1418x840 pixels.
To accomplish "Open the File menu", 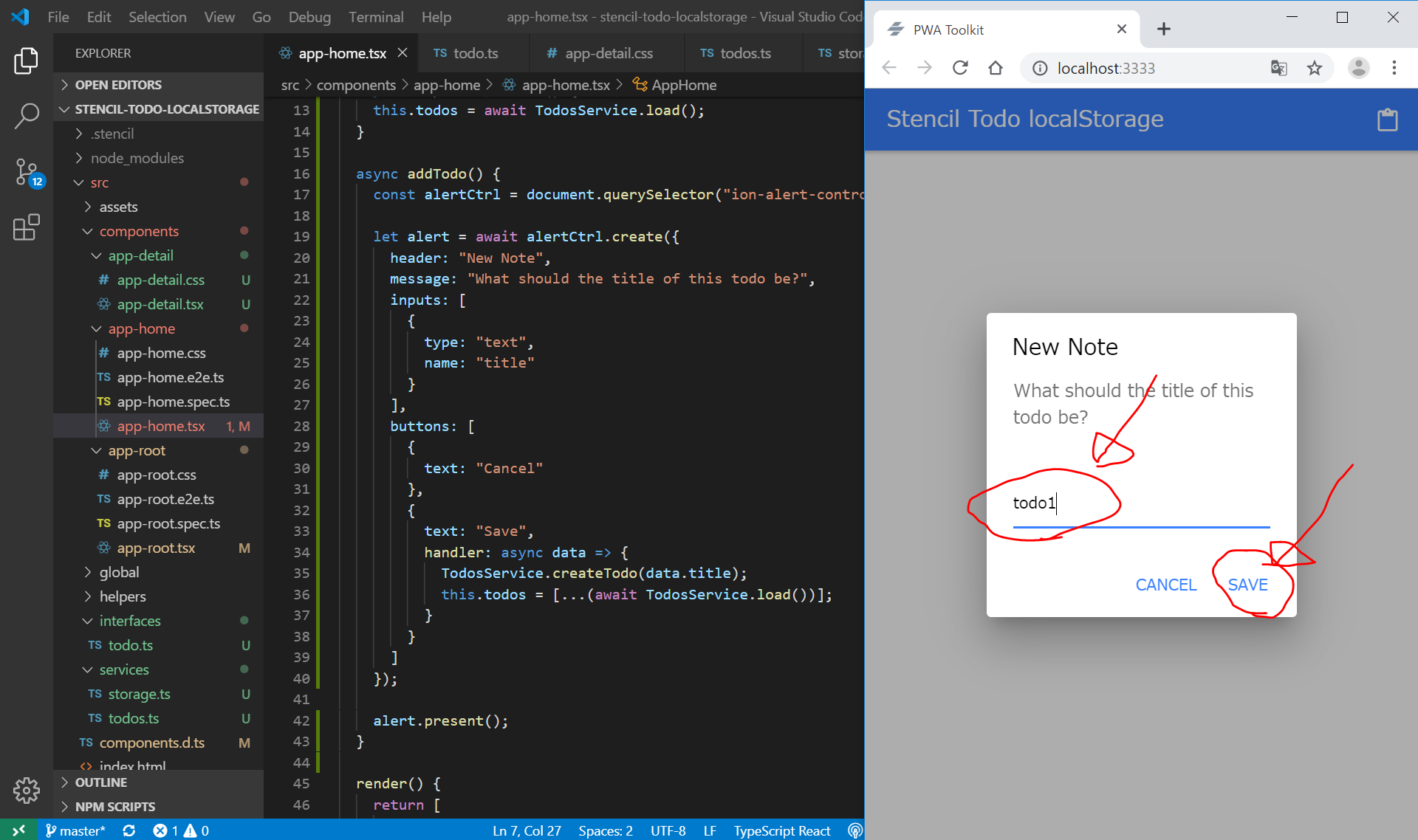I will click(58, 16).
